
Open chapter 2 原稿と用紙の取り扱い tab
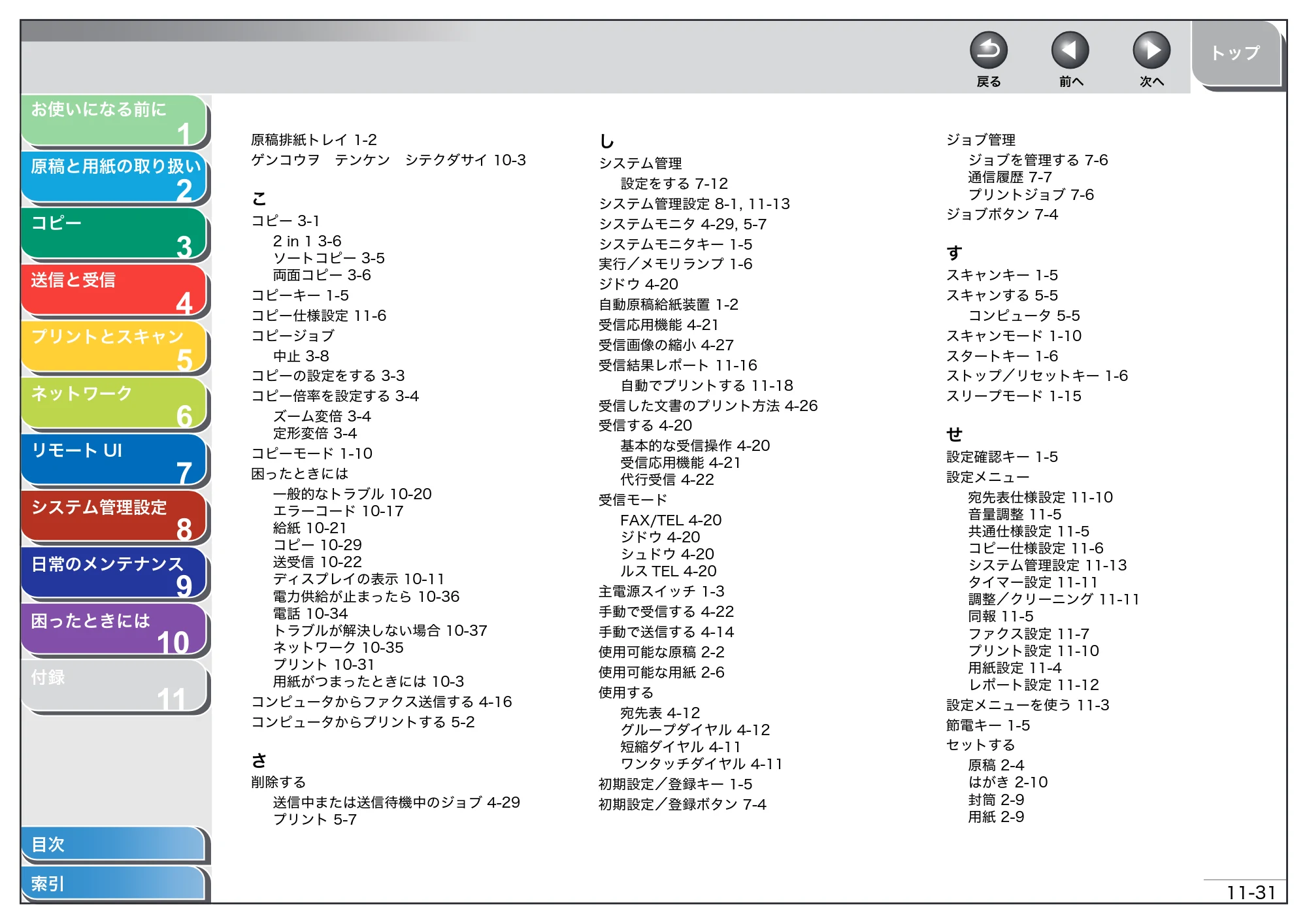(x=114, y=177)
